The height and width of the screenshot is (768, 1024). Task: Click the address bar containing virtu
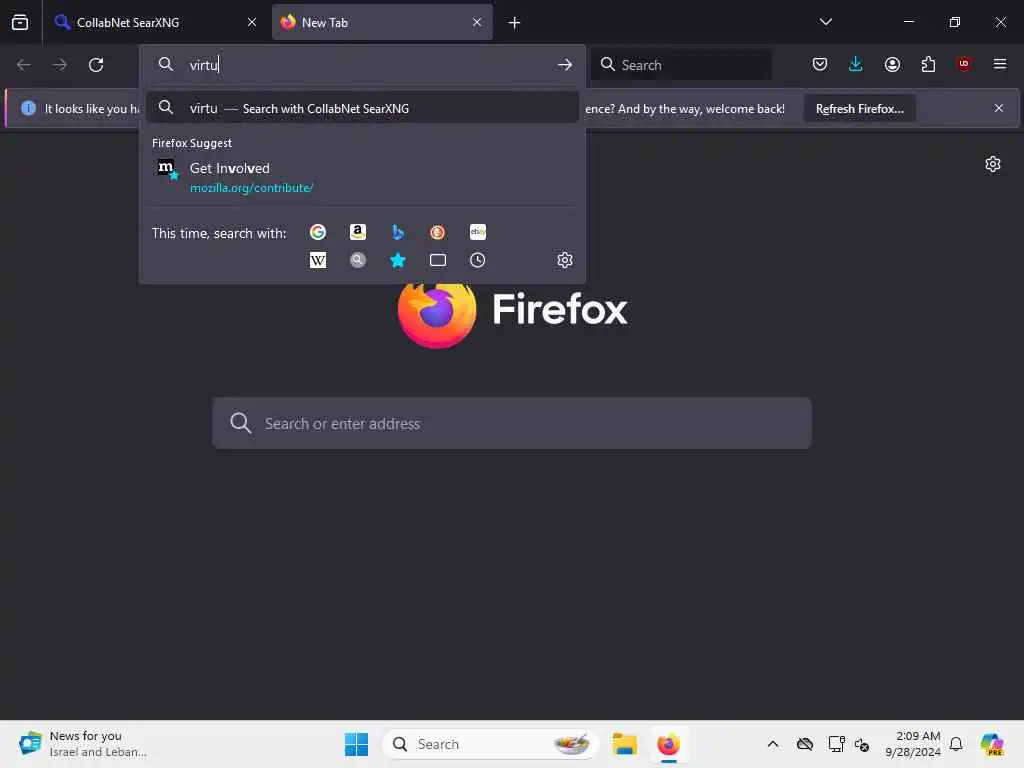point(362,65)
